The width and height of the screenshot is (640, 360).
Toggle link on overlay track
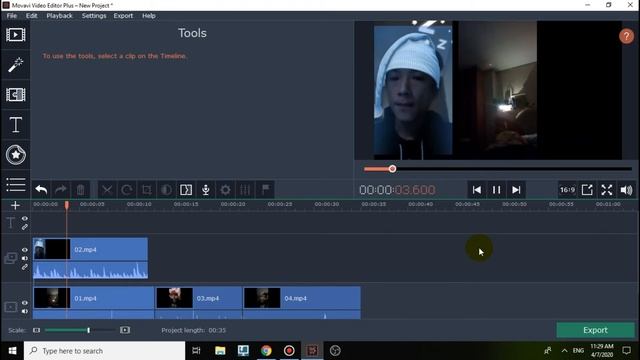(25, 267)
